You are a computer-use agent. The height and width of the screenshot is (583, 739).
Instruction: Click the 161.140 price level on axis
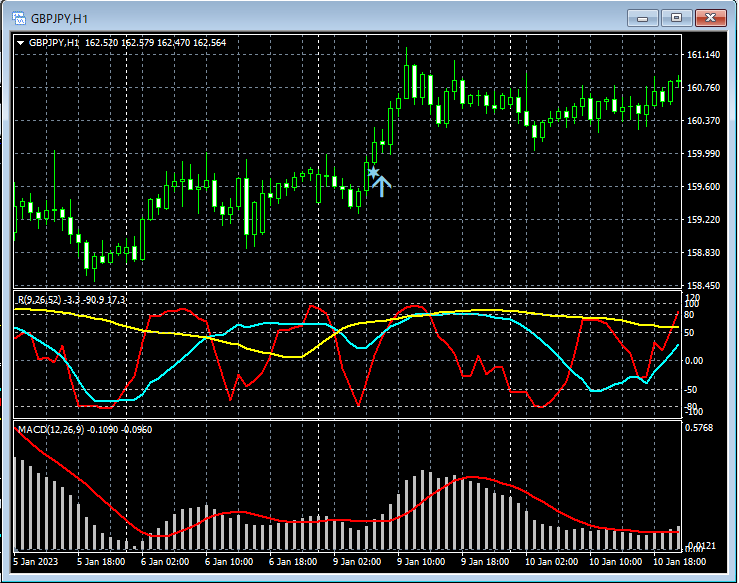click(x=705, y=55)
